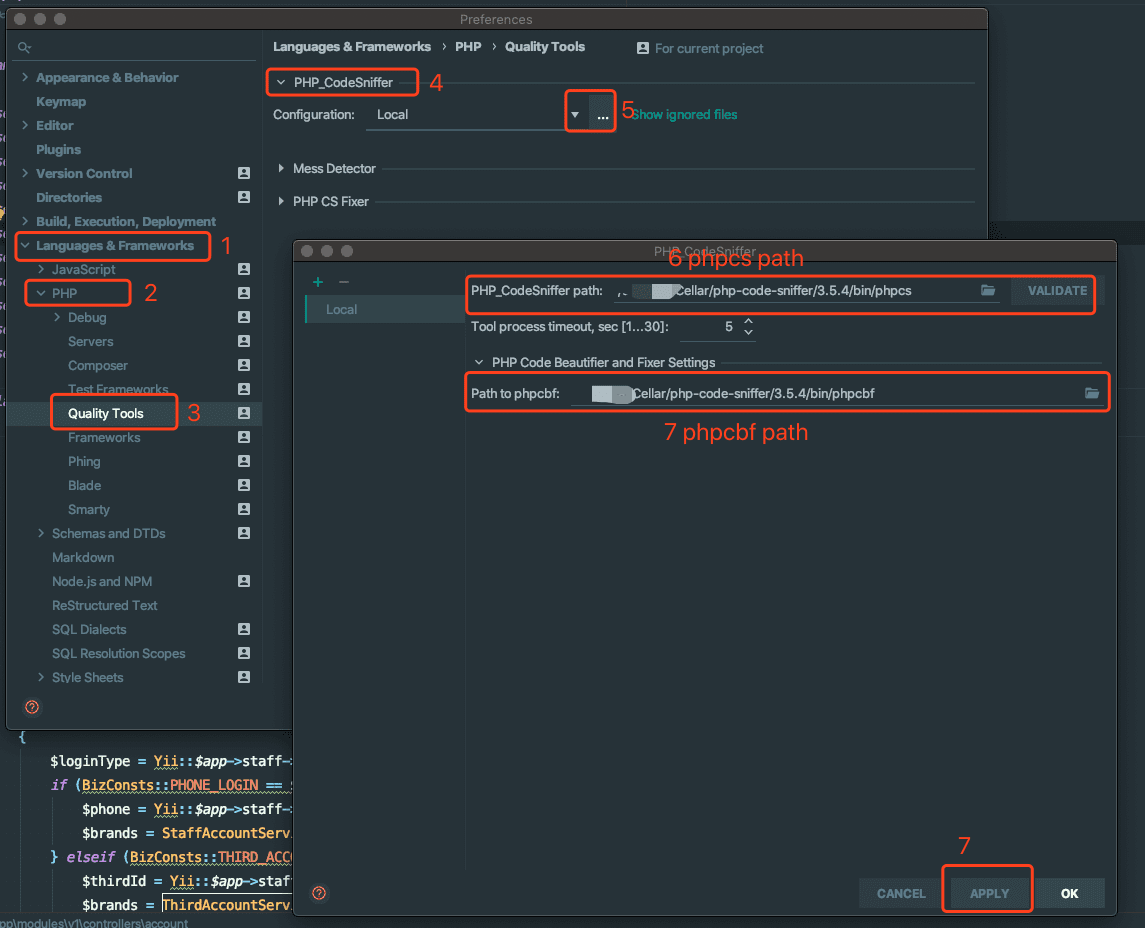Click project icon next to Servers
Screen dimensions: 1145x928
(x=244, y=341)
